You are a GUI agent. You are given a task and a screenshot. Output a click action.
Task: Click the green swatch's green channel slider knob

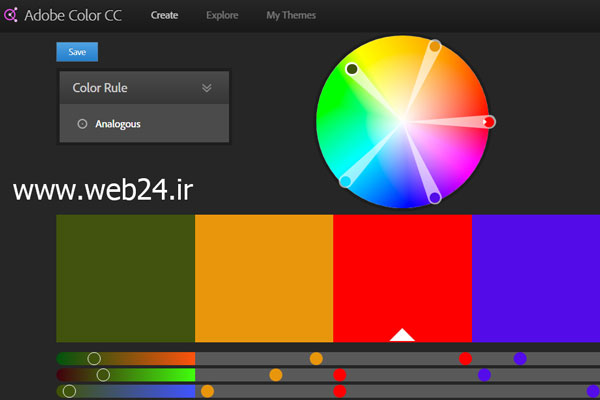click(x=103, y=375)
